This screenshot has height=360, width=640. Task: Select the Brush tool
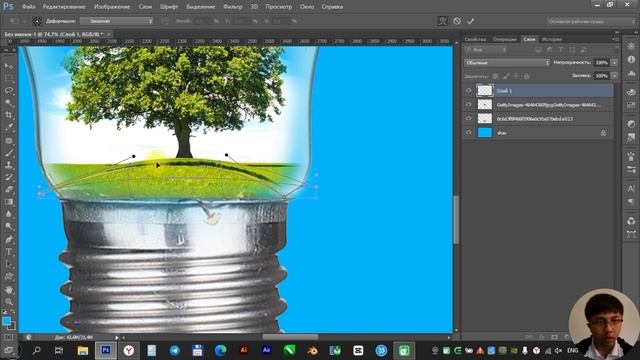pos(9,153)
